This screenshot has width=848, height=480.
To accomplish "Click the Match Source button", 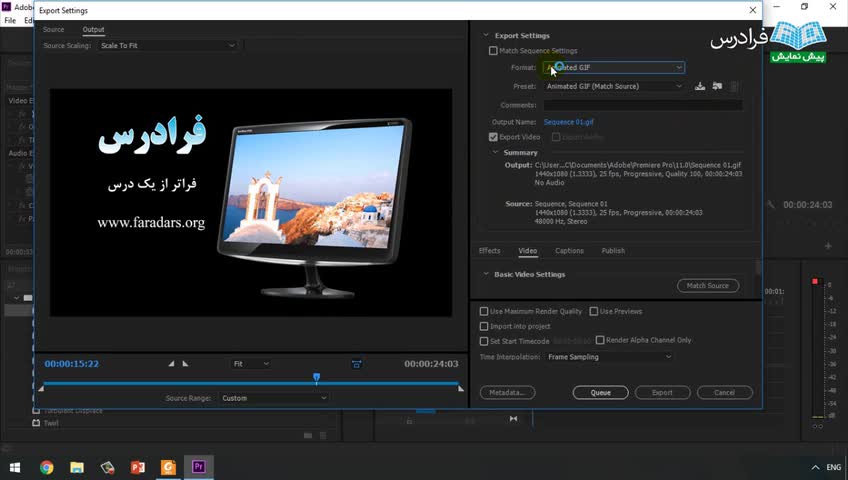I will tap(708, 285).
